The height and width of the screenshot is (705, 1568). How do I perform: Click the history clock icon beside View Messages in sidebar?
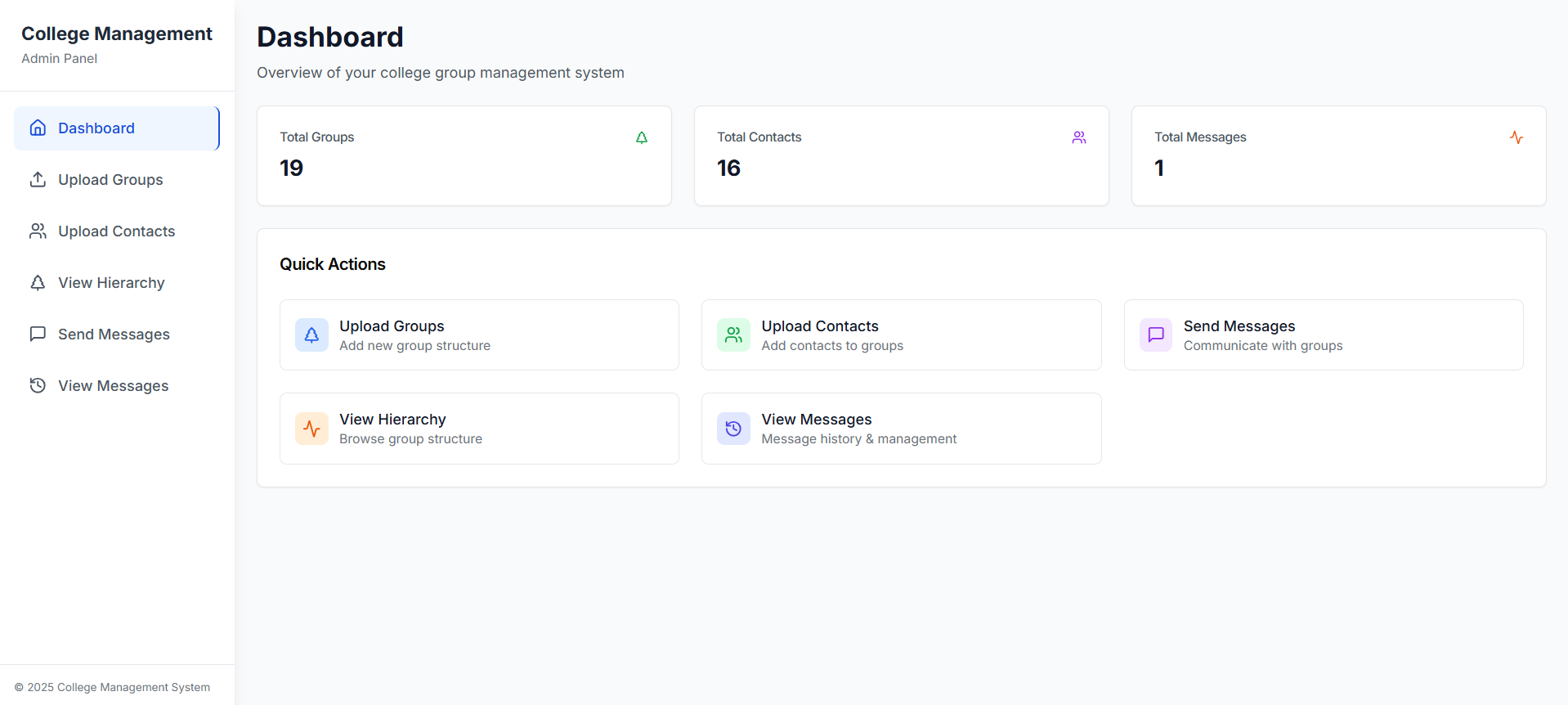(38, 385)
